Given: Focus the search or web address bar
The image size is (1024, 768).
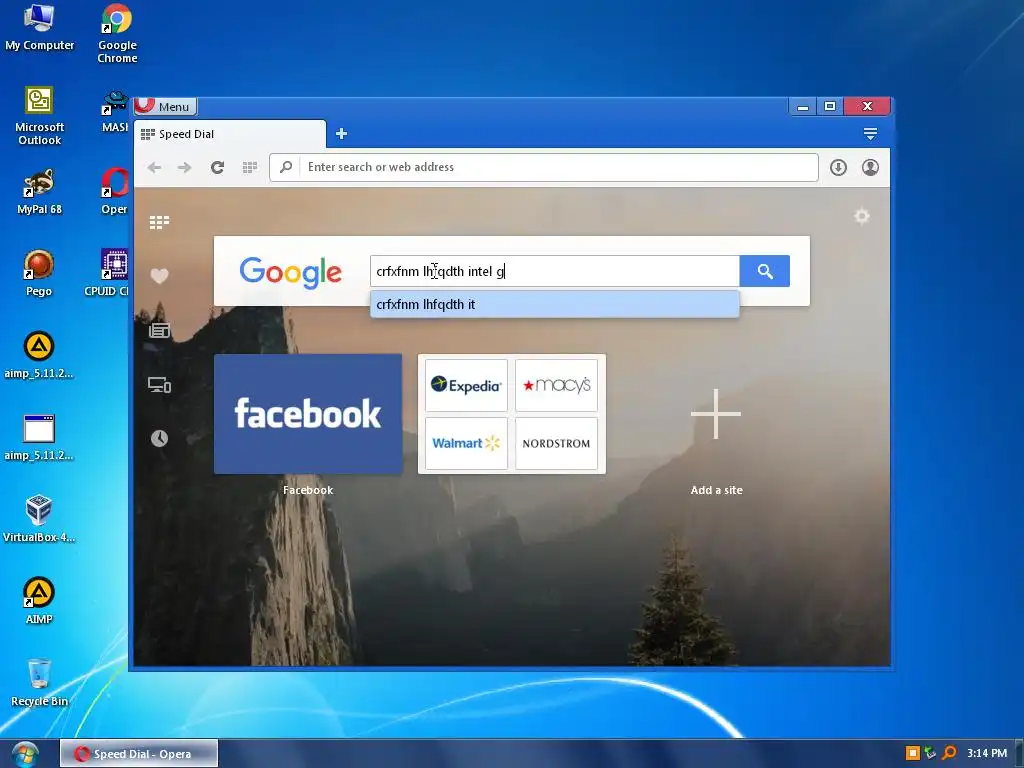Looking at the screenshot, I should (x=543, y=167).
